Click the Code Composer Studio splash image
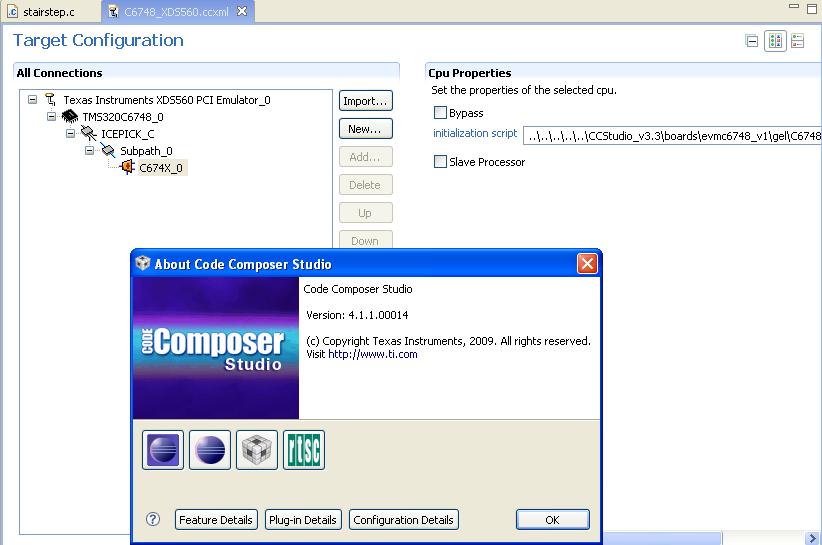This screenshot has height=545, width=822. 216,348
